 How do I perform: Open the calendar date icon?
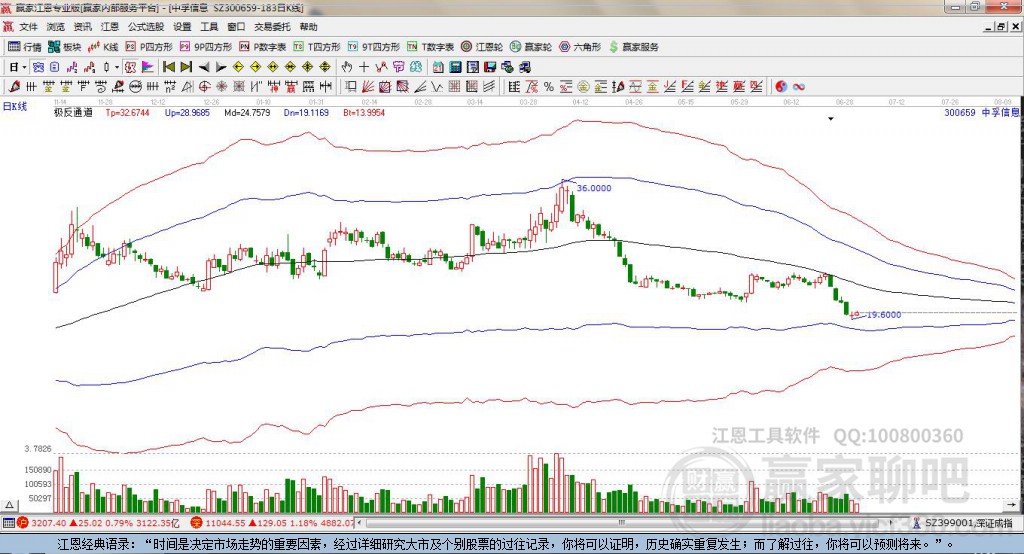tap(438, 67)
